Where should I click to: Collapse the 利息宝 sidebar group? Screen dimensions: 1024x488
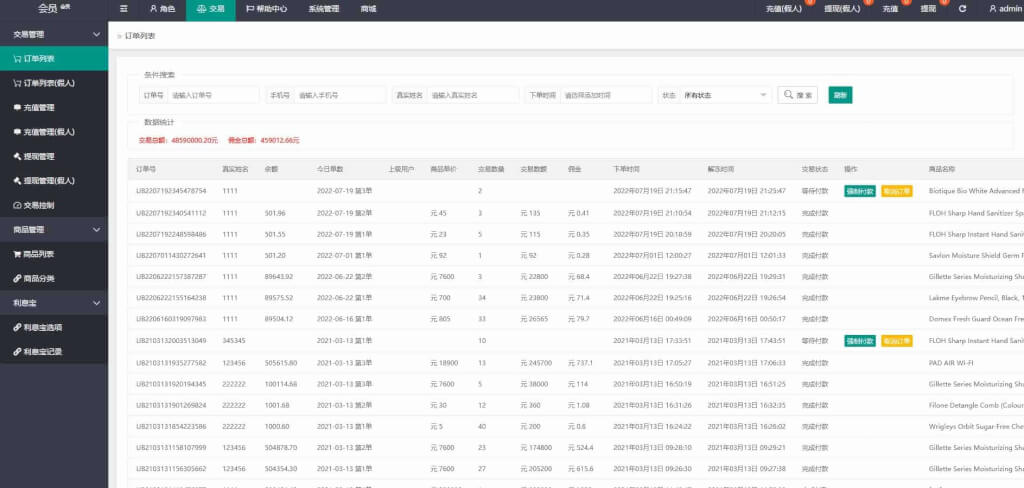54,303
